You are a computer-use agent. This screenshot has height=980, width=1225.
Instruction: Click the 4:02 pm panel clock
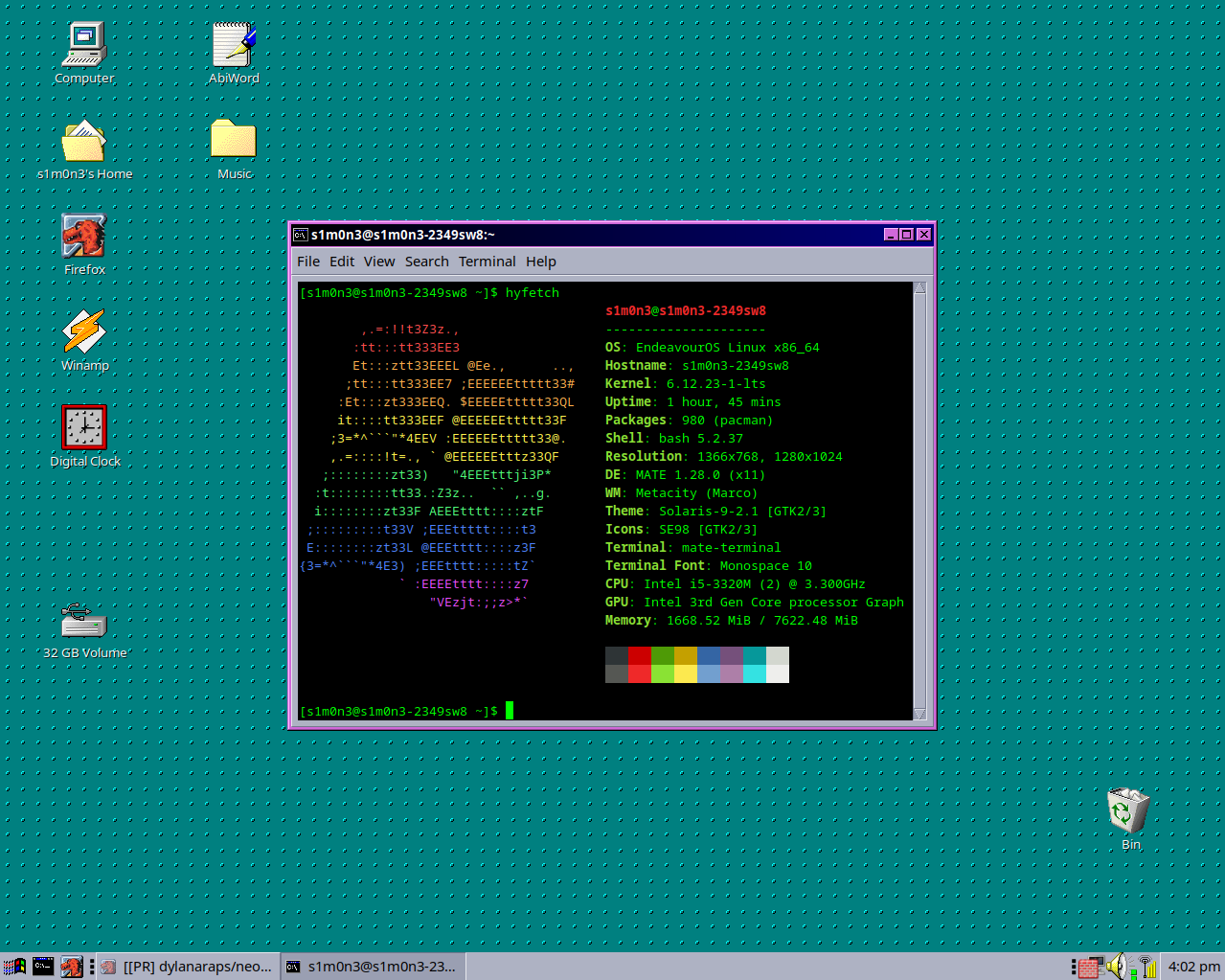[1193, 967]
